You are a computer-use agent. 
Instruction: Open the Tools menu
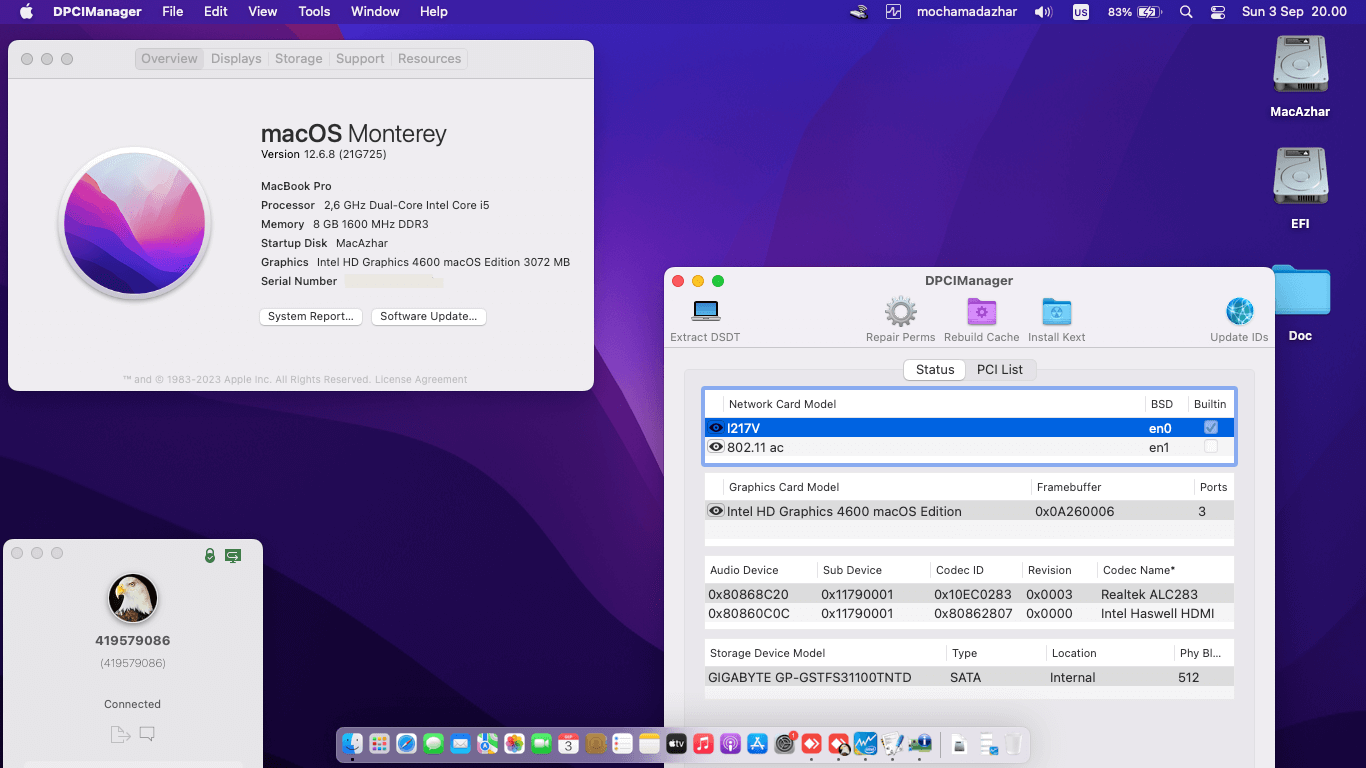pos(314,12)
